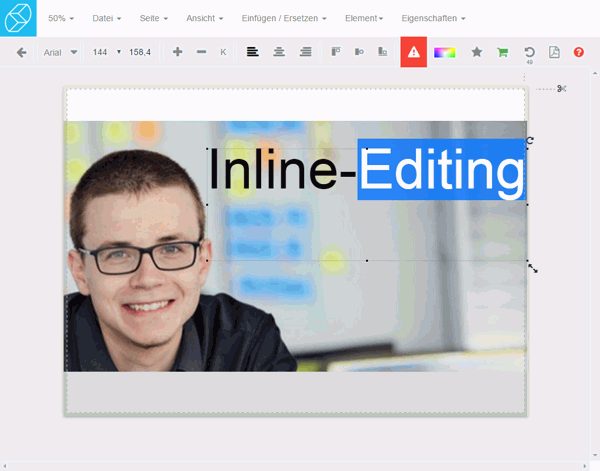
Task: Click the rotate handle of text box
Action: (x=530, y=140)
